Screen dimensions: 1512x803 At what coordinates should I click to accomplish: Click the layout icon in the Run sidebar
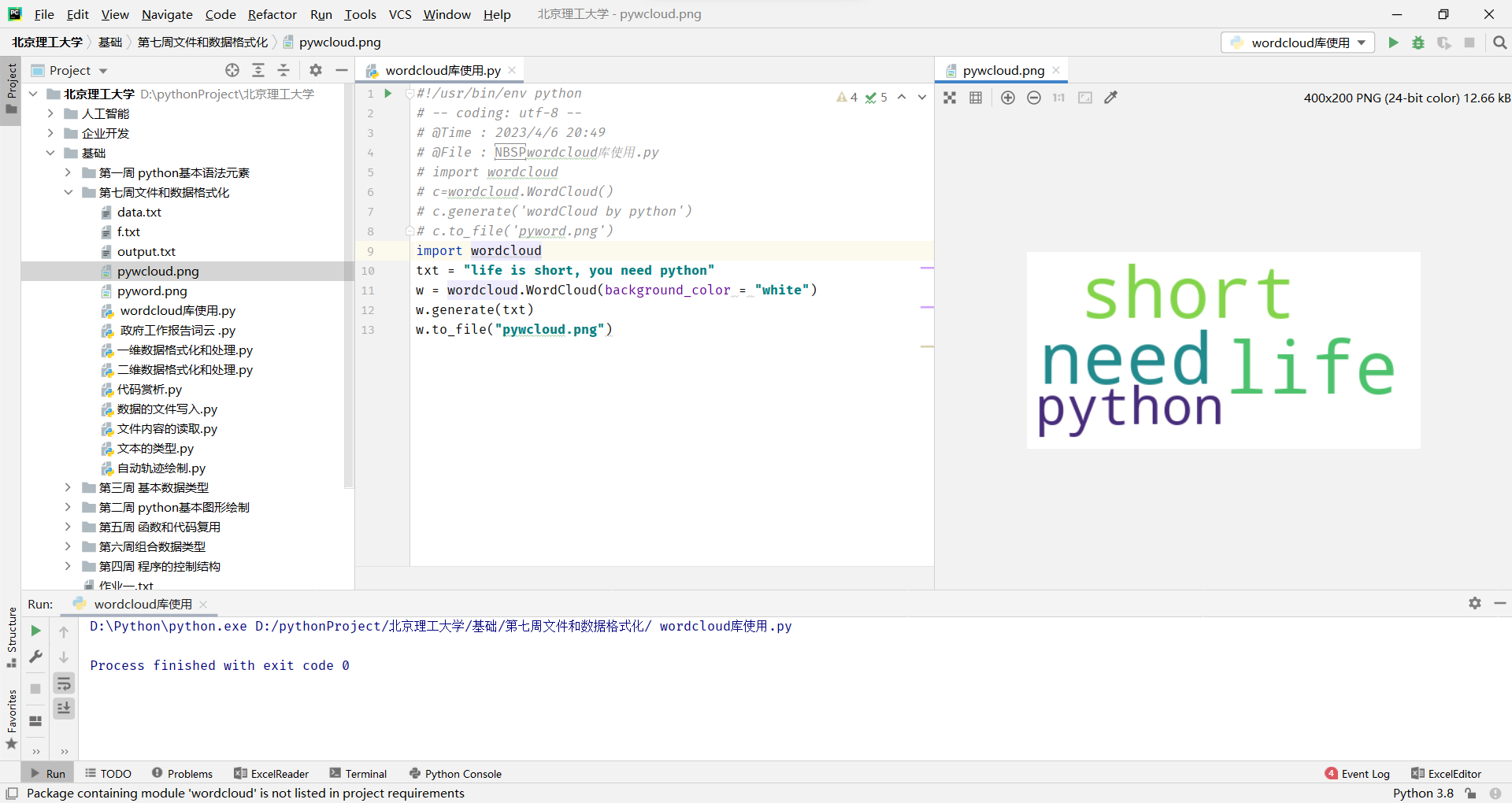pos(35,721)
